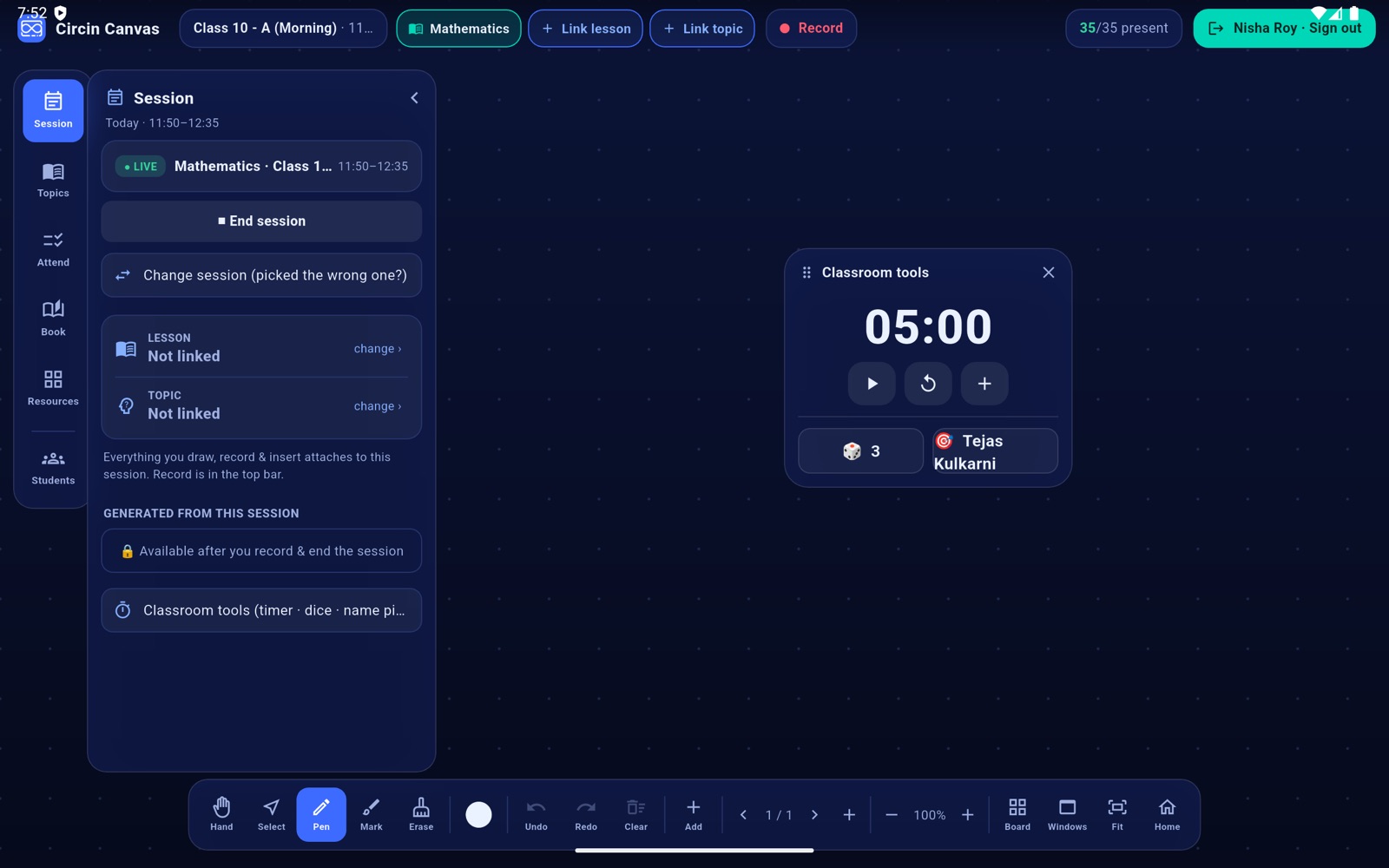Redo the last action

(586, 814)
